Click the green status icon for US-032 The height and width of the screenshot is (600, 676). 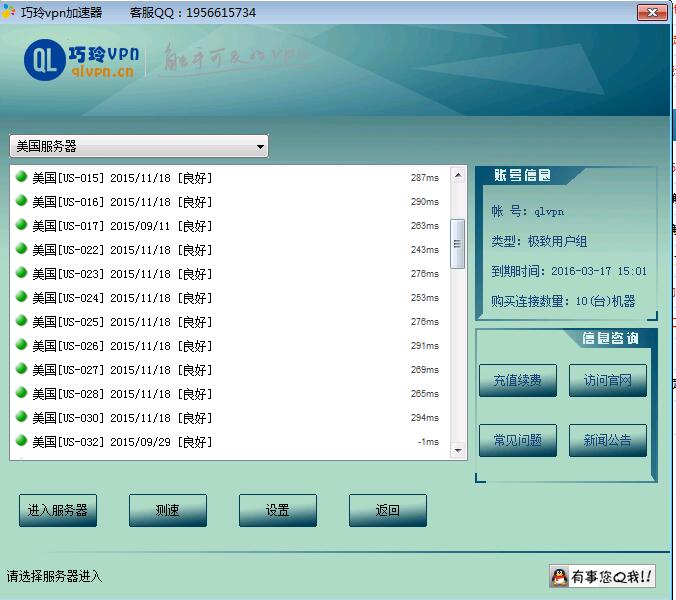tap(21, 441)
